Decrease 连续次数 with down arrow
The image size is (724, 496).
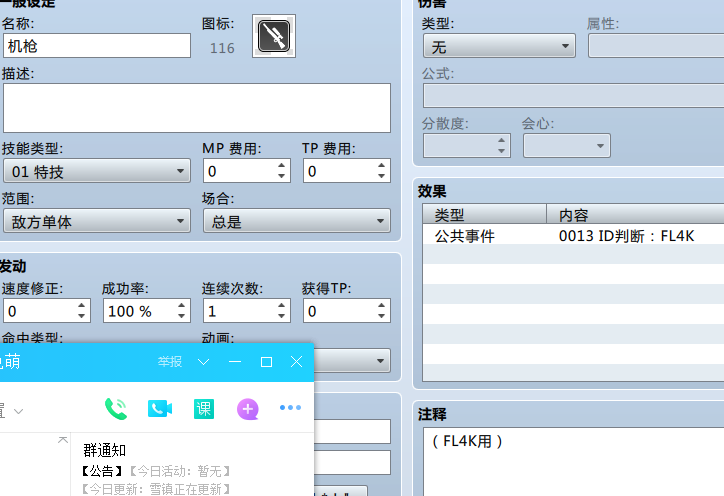[x=281, y=316]
